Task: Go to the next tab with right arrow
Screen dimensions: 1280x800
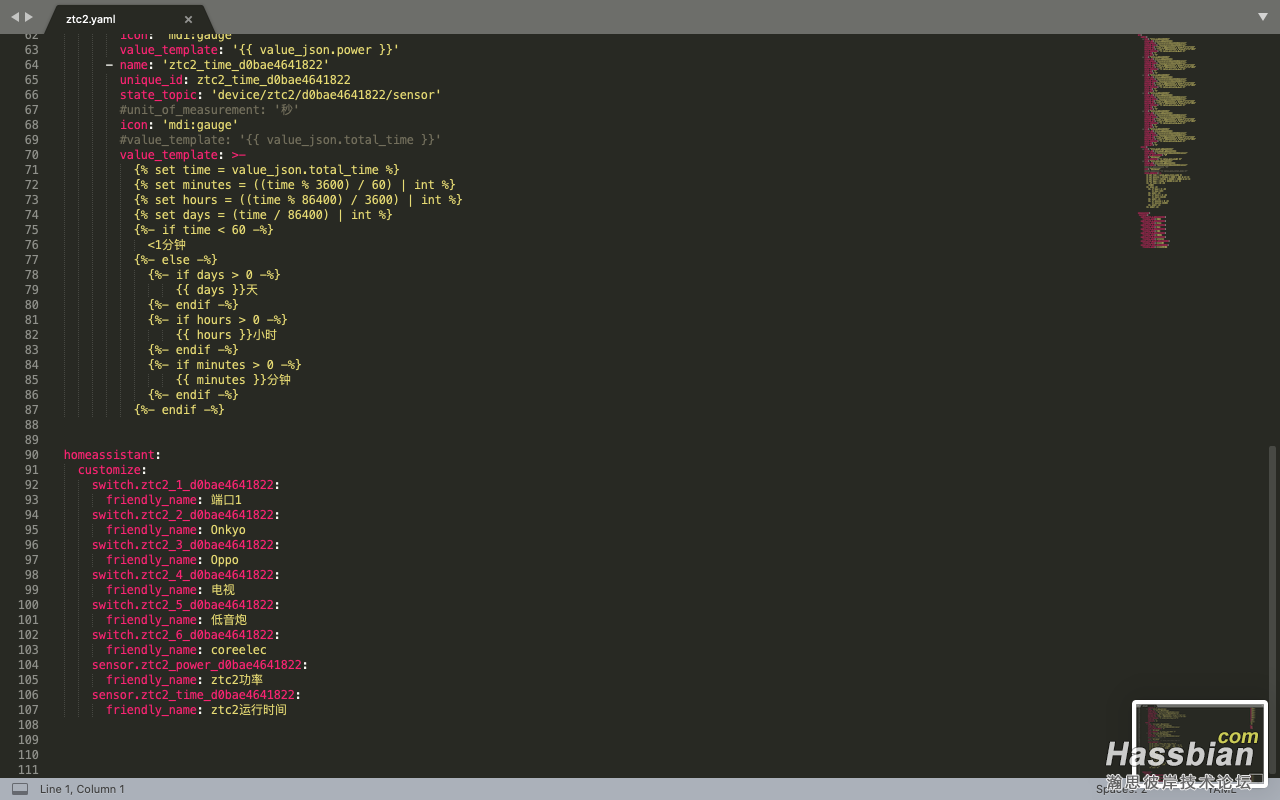Action: (x=29, y=17)
